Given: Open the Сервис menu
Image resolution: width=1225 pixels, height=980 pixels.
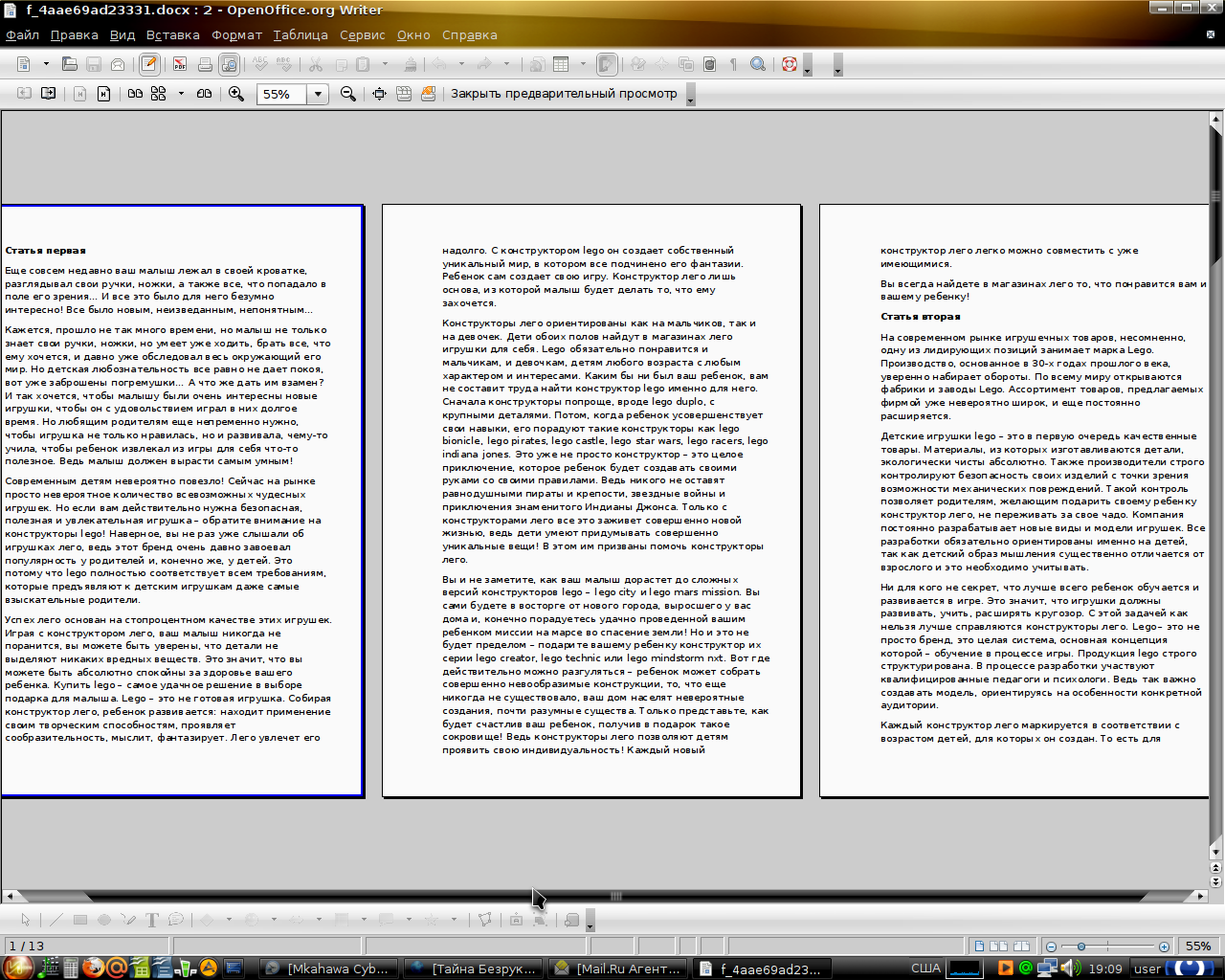Looking at the screenshot, I should [x=362, y=35].
